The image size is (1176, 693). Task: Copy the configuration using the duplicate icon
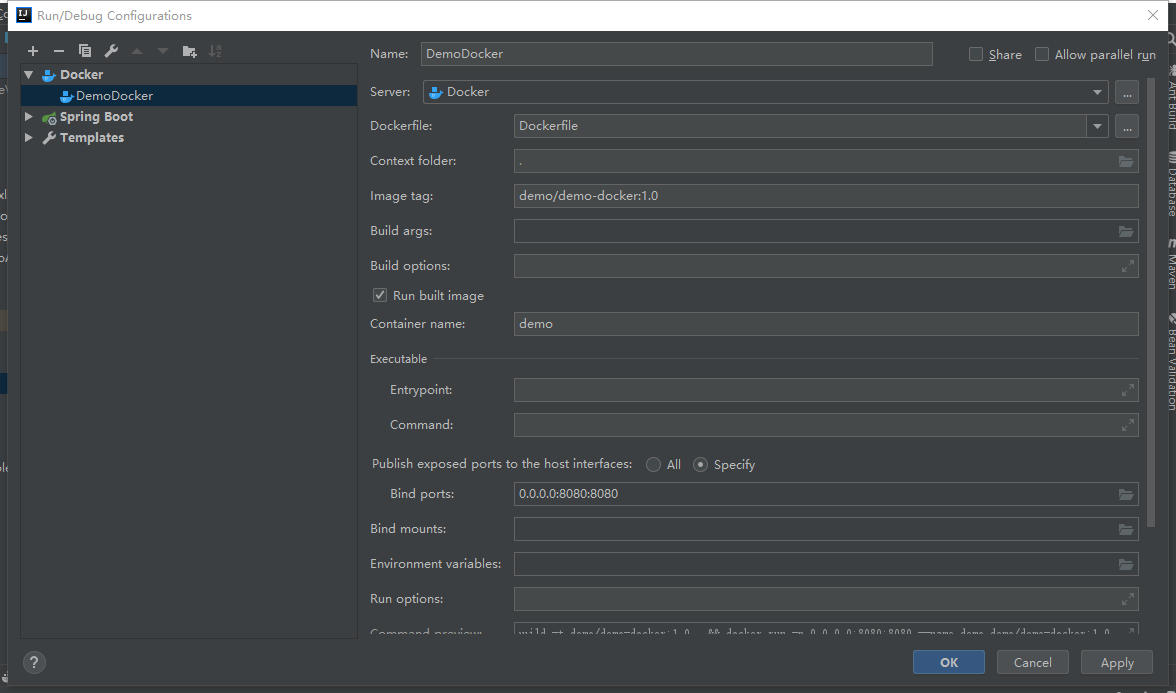pyautogui.click(x=85, y=51)
